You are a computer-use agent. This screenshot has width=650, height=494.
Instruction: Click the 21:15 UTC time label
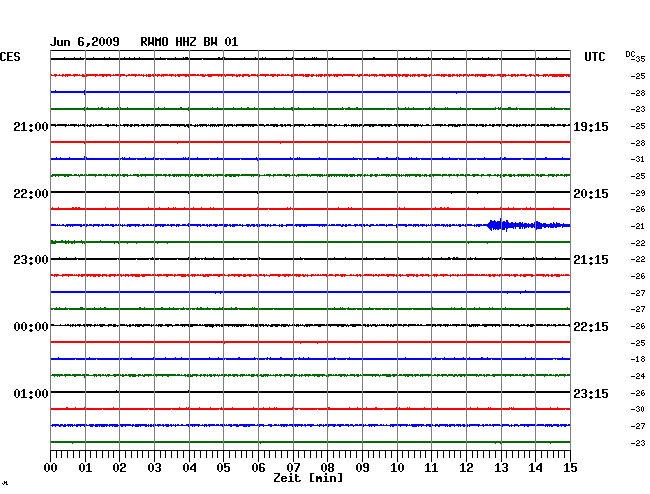(x=591, y=260)
